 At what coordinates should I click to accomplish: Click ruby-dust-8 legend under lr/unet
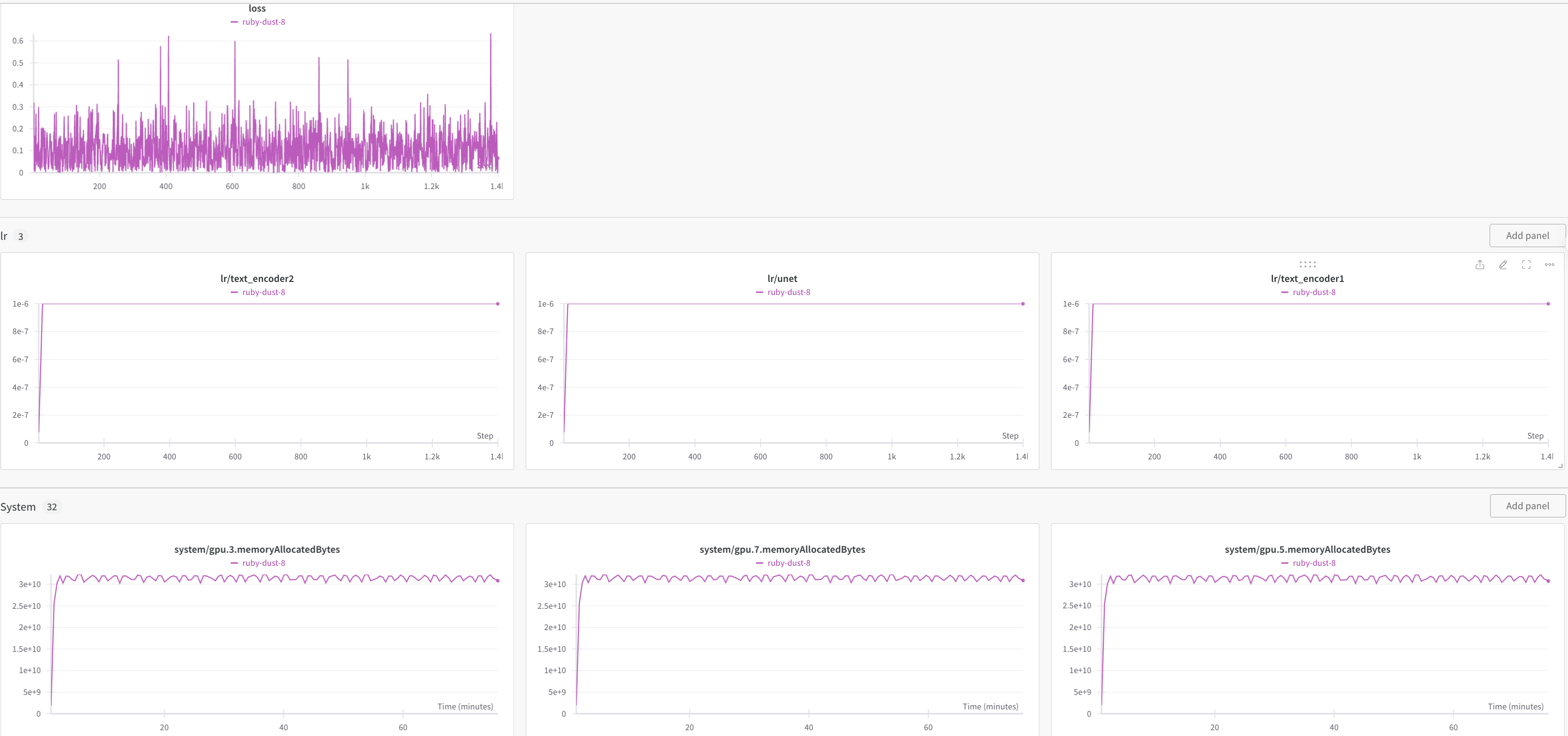click(x=788, y=292)
